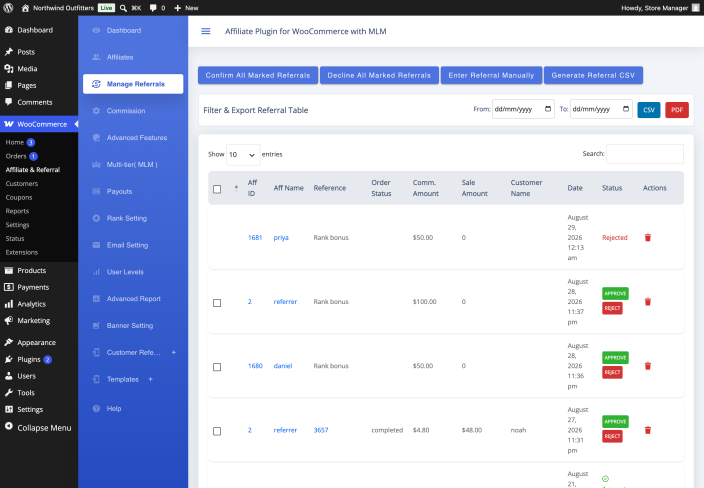This screenshot has width=704, height=488.
Task: Click the Manage Referrals sync icon
Action: pos(96,84)
